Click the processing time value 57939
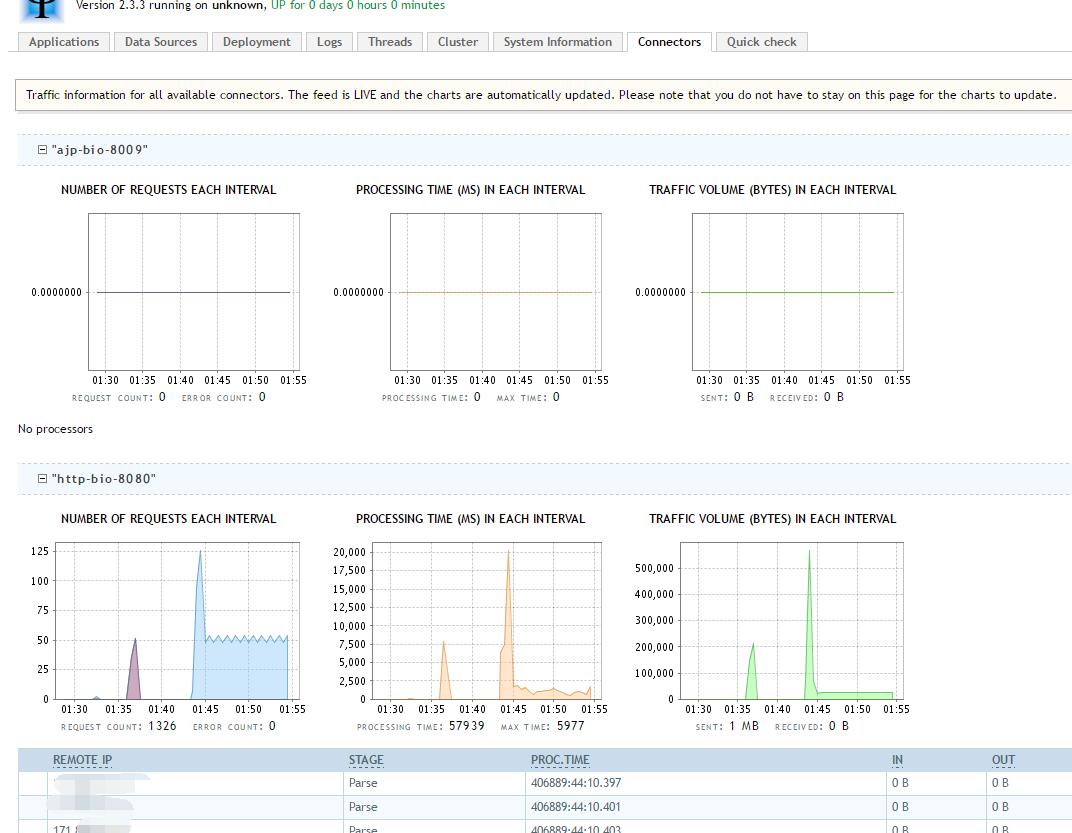The width and height of the screenshot is (1072, 833). tap(466, 726)
